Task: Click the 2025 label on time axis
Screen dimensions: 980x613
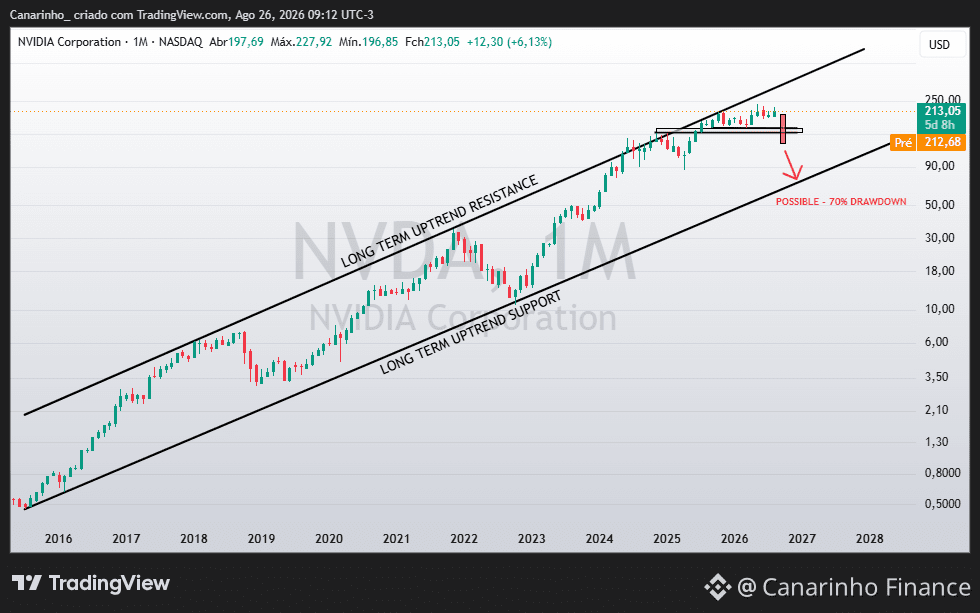Action: point(667,539)
